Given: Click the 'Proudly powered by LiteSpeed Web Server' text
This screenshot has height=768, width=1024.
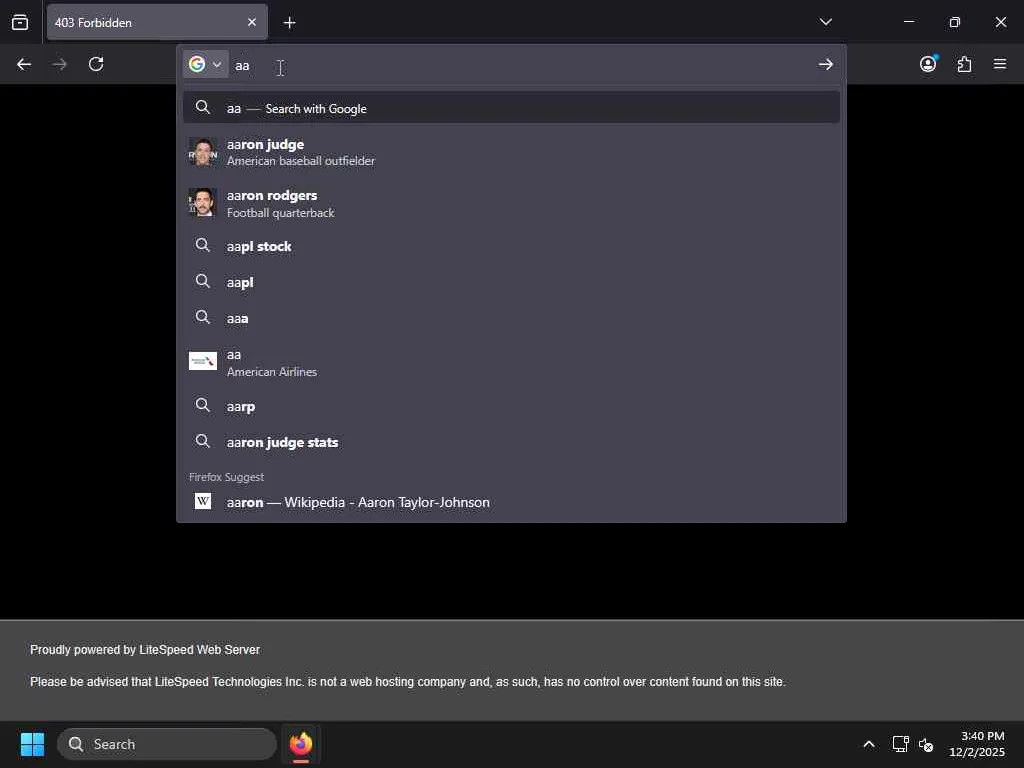Looking at the screenshot, I should click(145, 650).
